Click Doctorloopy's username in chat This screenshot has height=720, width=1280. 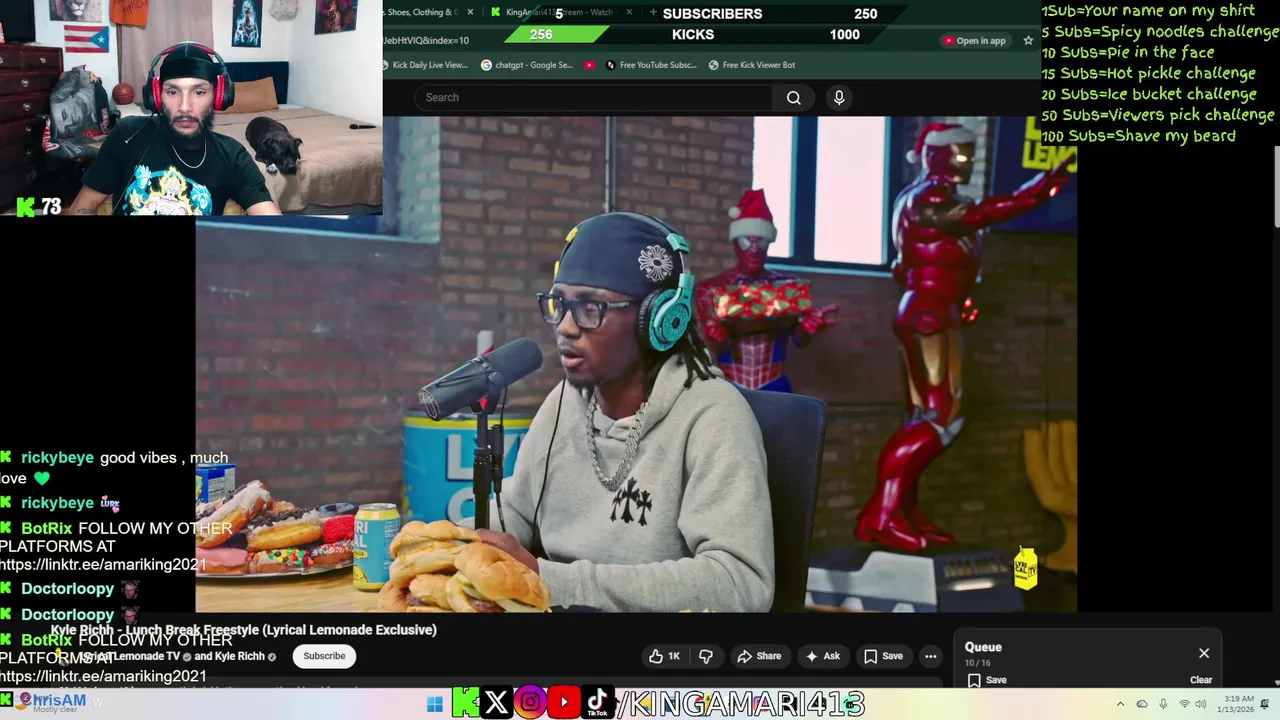(67, 589)
